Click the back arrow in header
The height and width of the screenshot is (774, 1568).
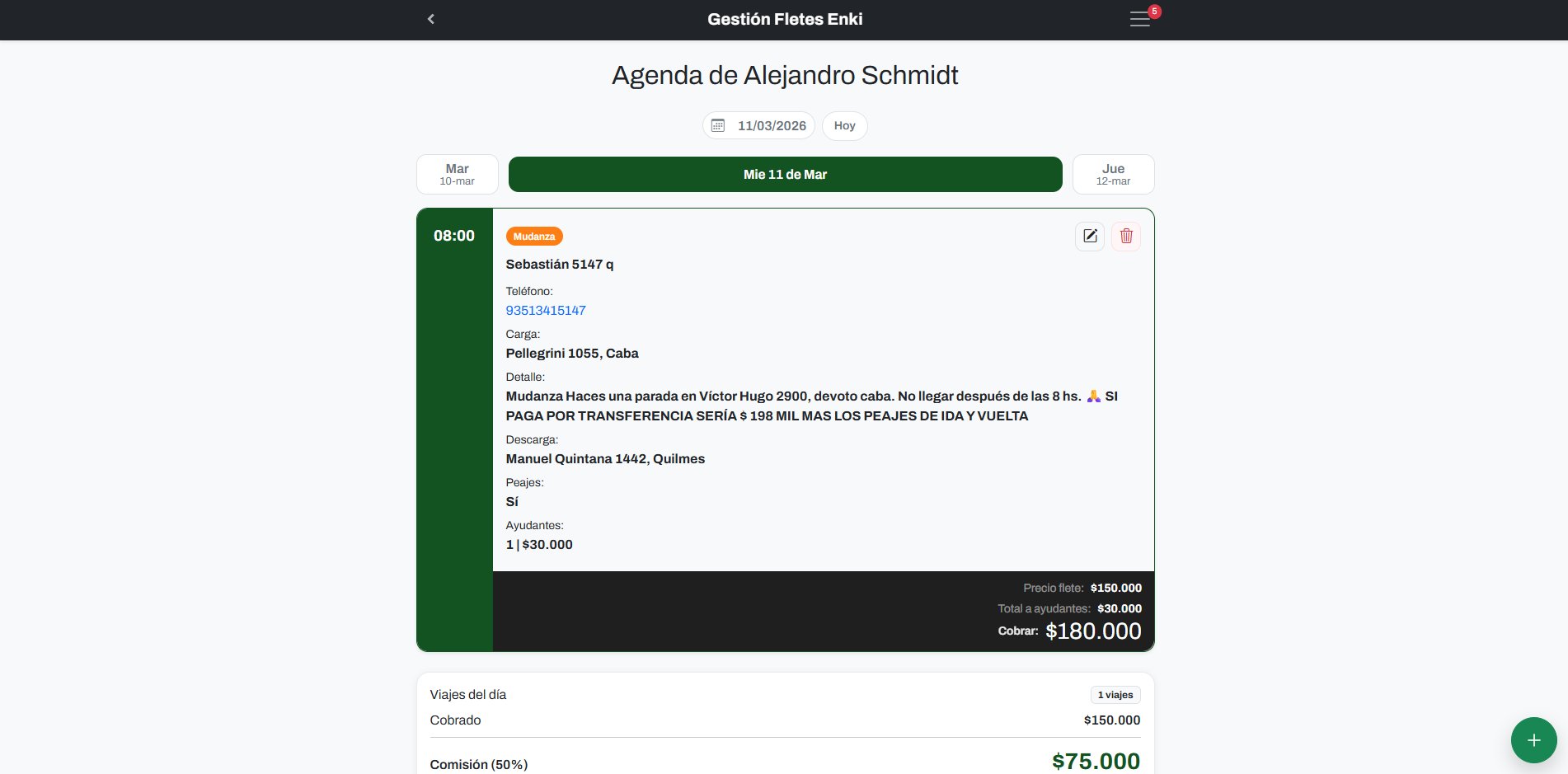(x=430, y=19)
